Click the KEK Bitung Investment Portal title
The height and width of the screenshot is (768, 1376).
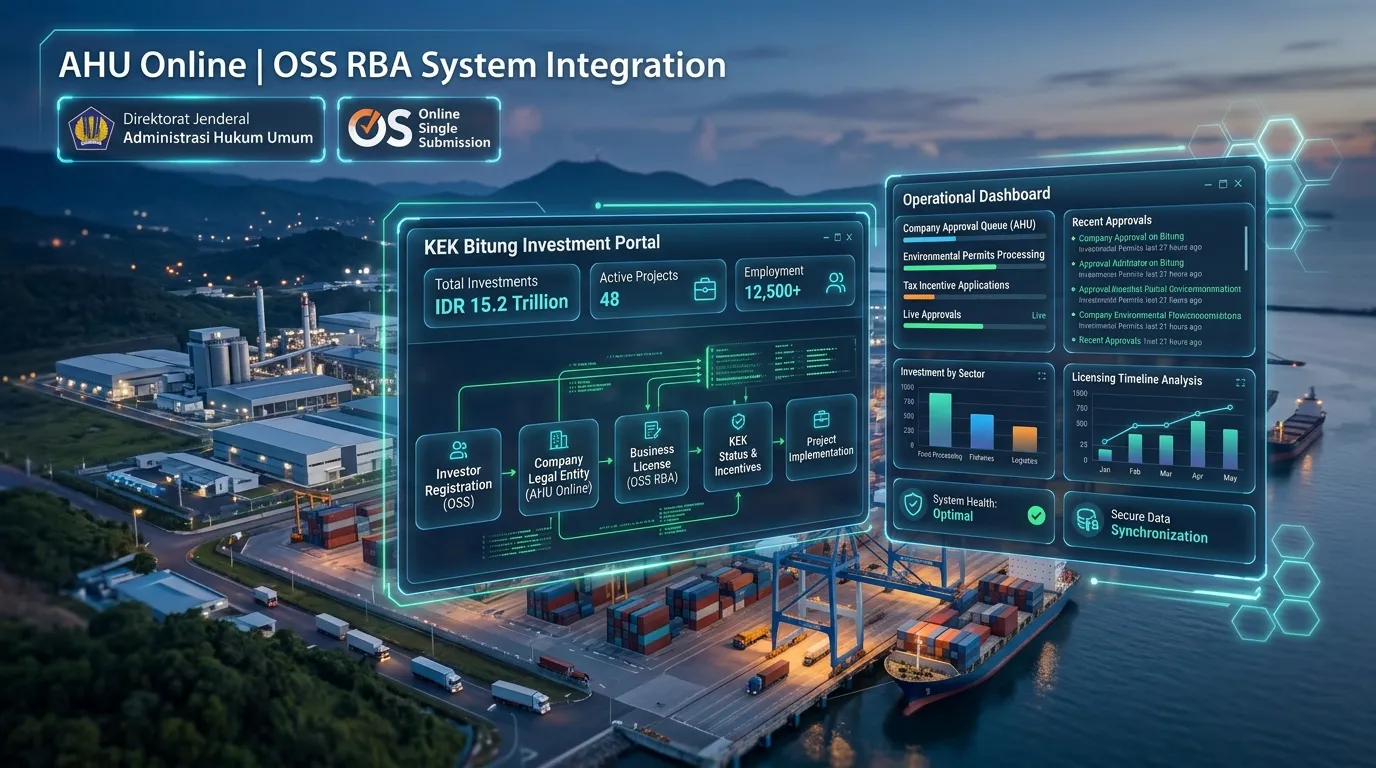coord(542,244)
